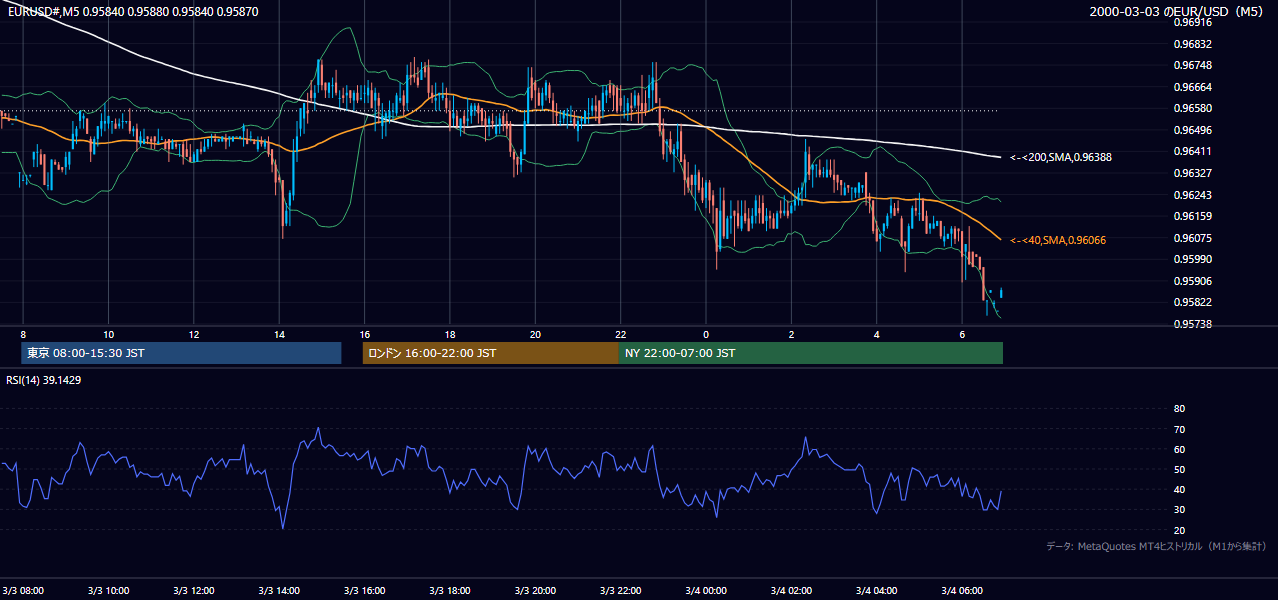Click price level 0.96664 on the axis
Viewport: 1278px width, 600px height.
pos(1192,87)
